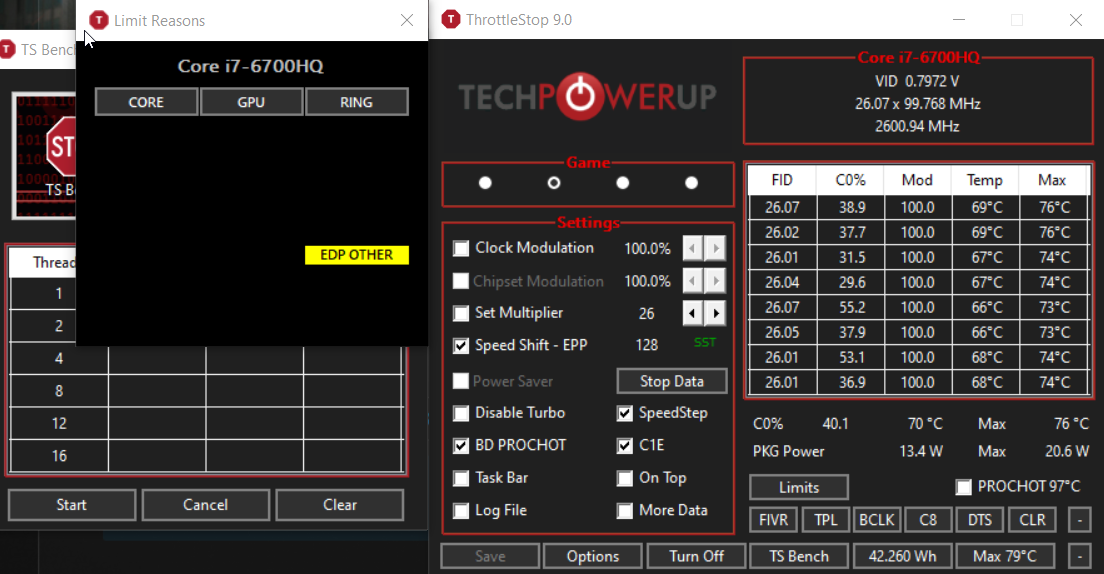Select the CORE tab in Limit Reasons

[x=146, y=102]
